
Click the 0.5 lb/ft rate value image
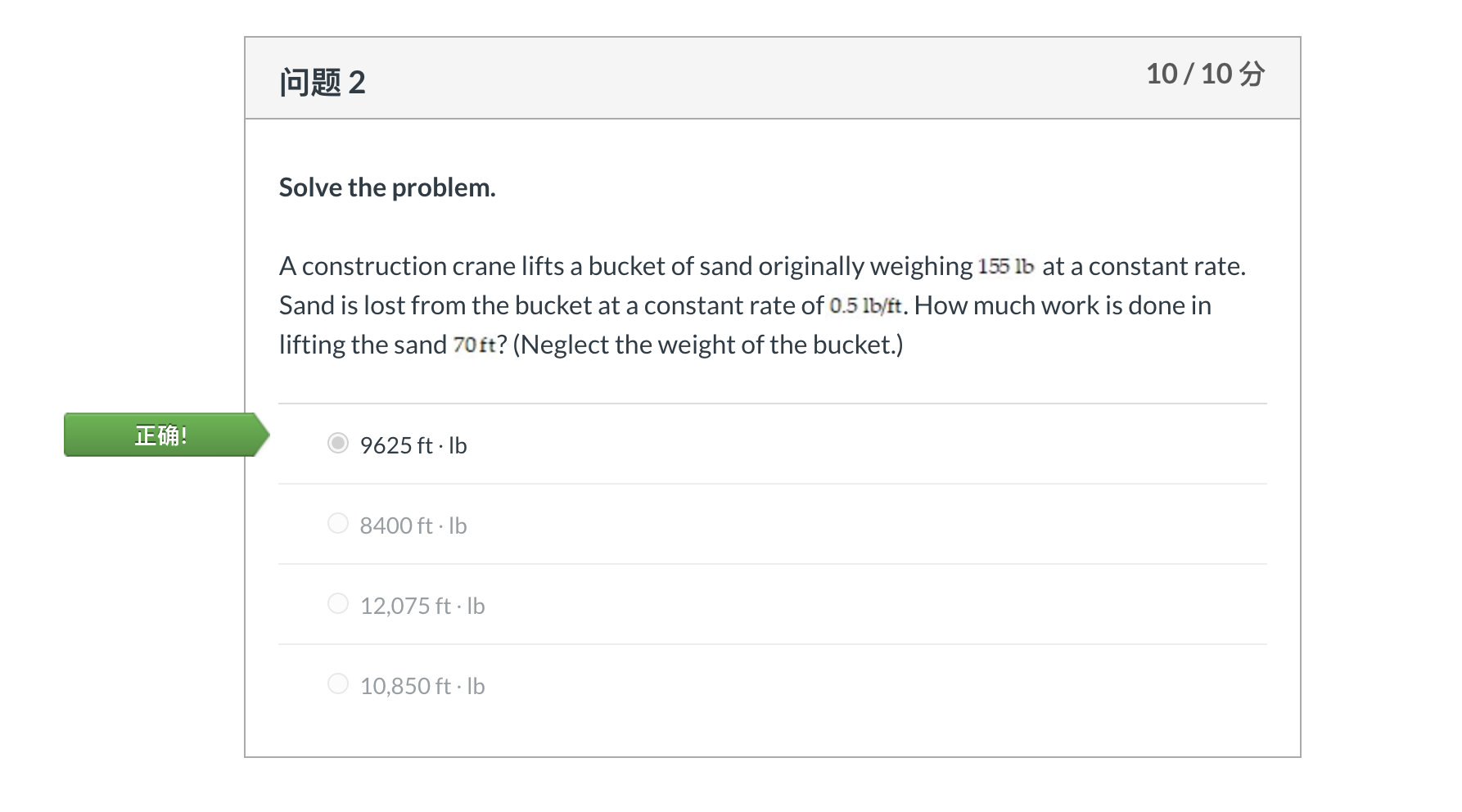(865, 305)
